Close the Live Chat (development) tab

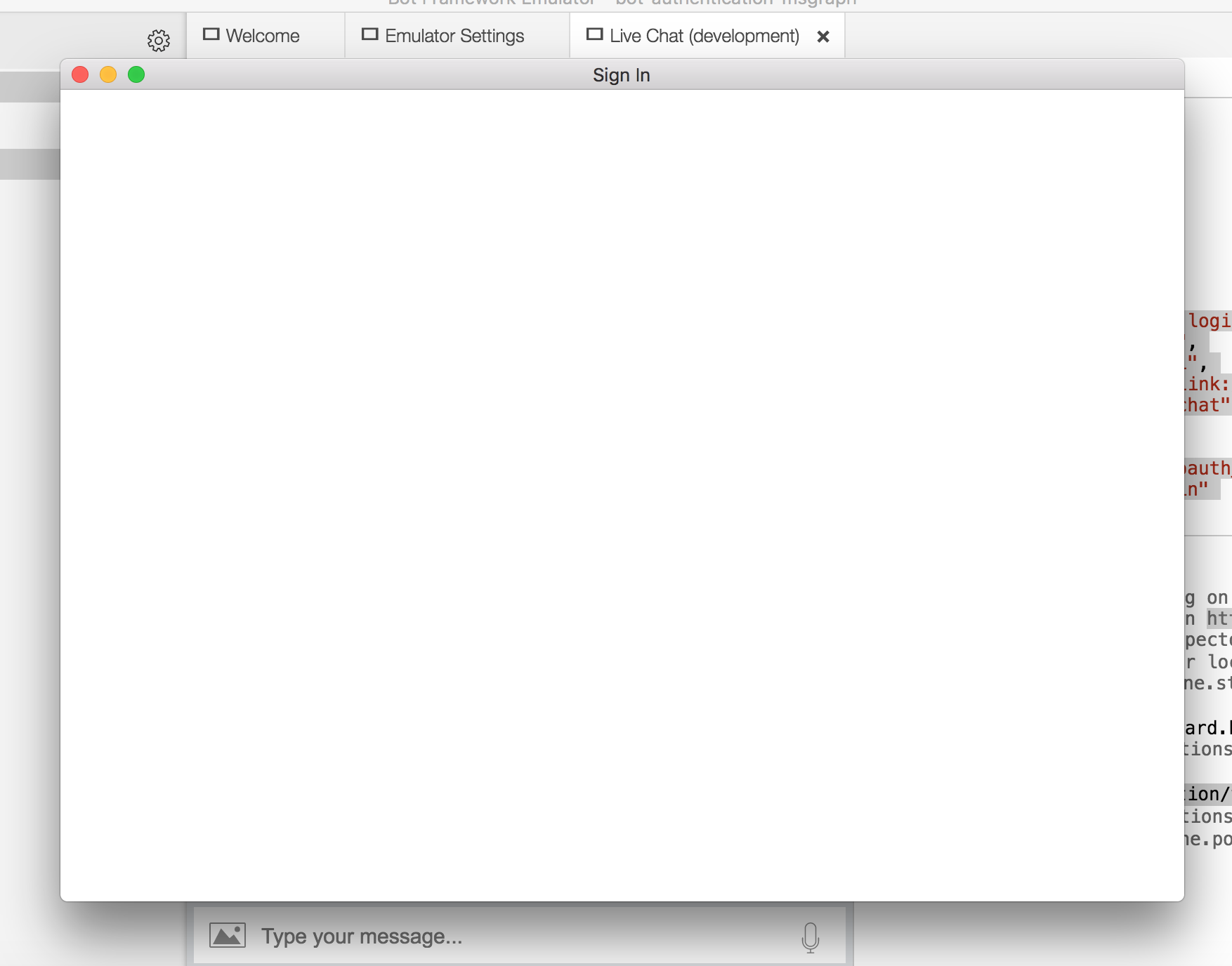[x=823, y=37]
